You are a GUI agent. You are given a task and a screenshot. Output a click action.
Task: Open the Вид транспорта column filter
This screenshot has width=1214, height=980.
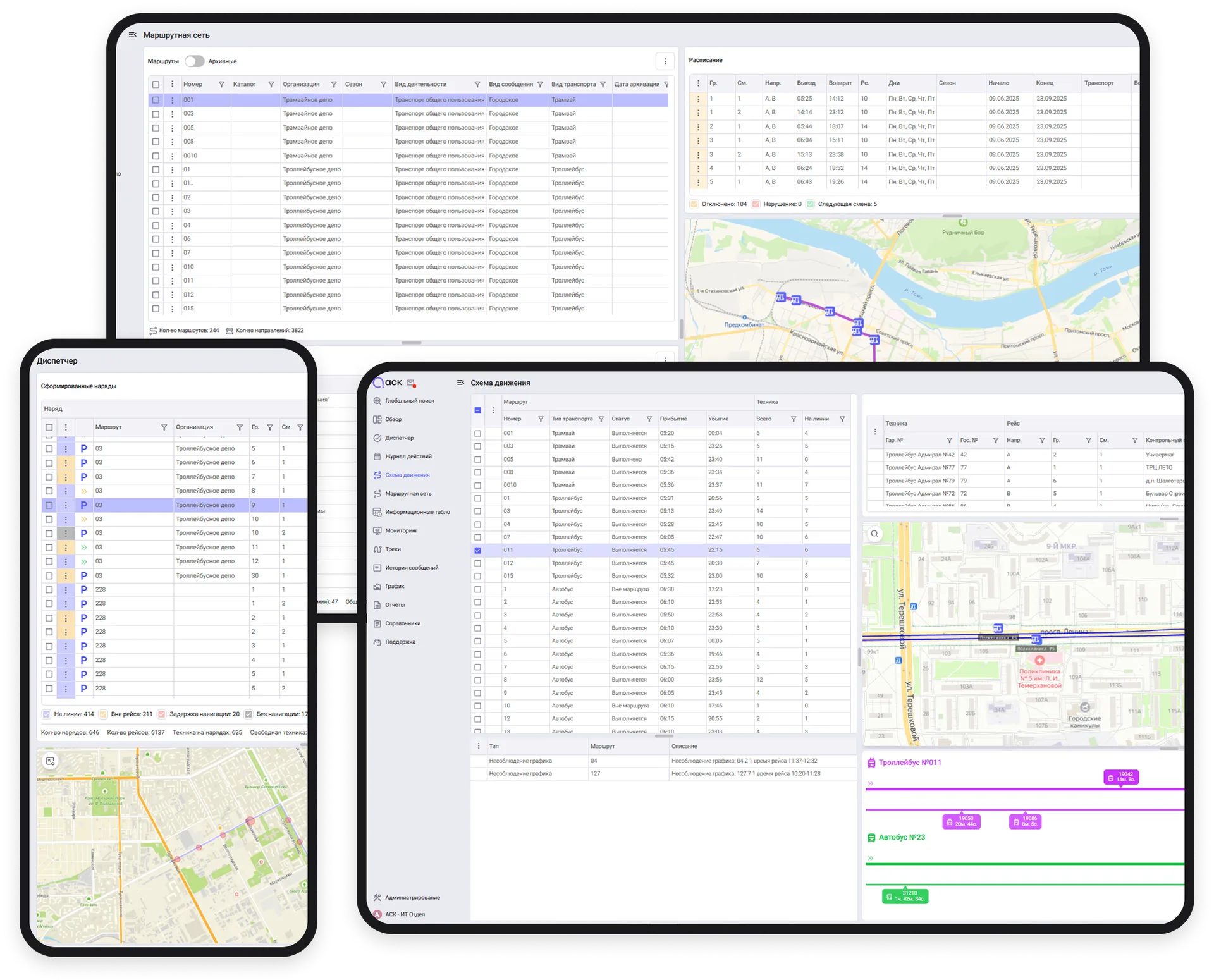(603, 85)
